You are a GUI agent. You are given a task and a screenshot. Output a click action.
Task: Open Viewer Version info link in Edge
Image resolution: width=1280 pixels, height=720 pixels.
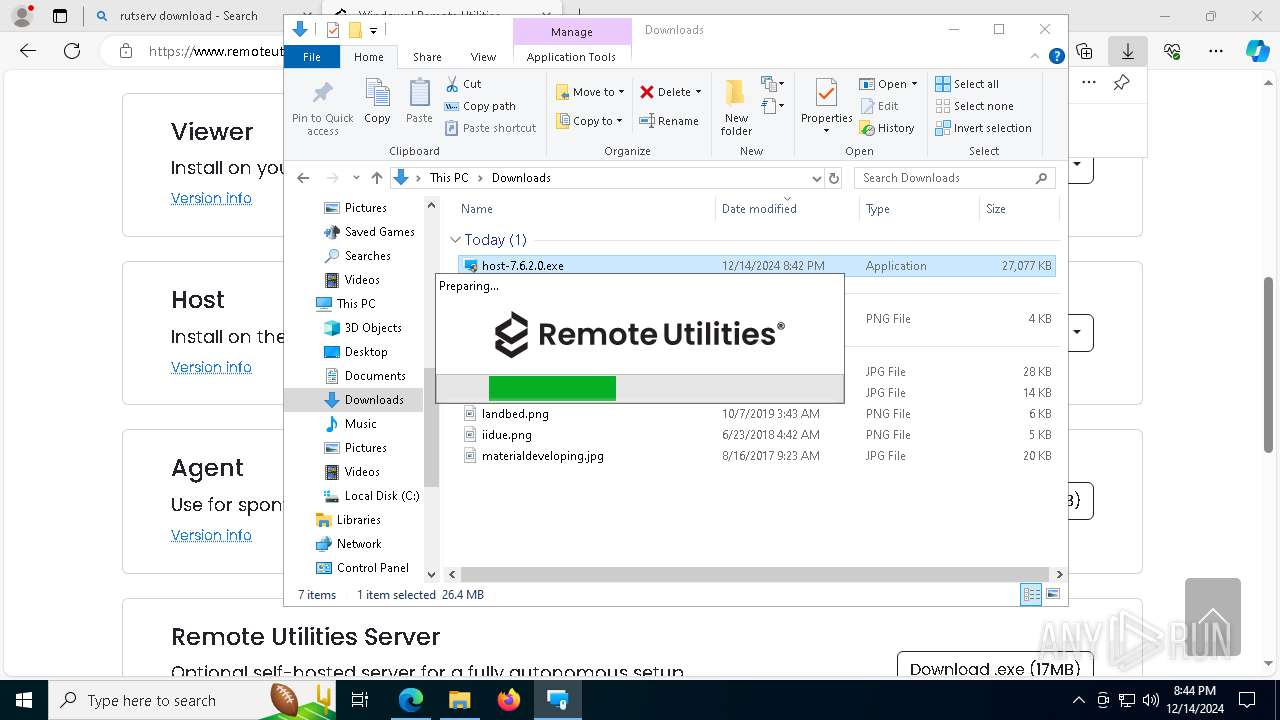[211, 198]
